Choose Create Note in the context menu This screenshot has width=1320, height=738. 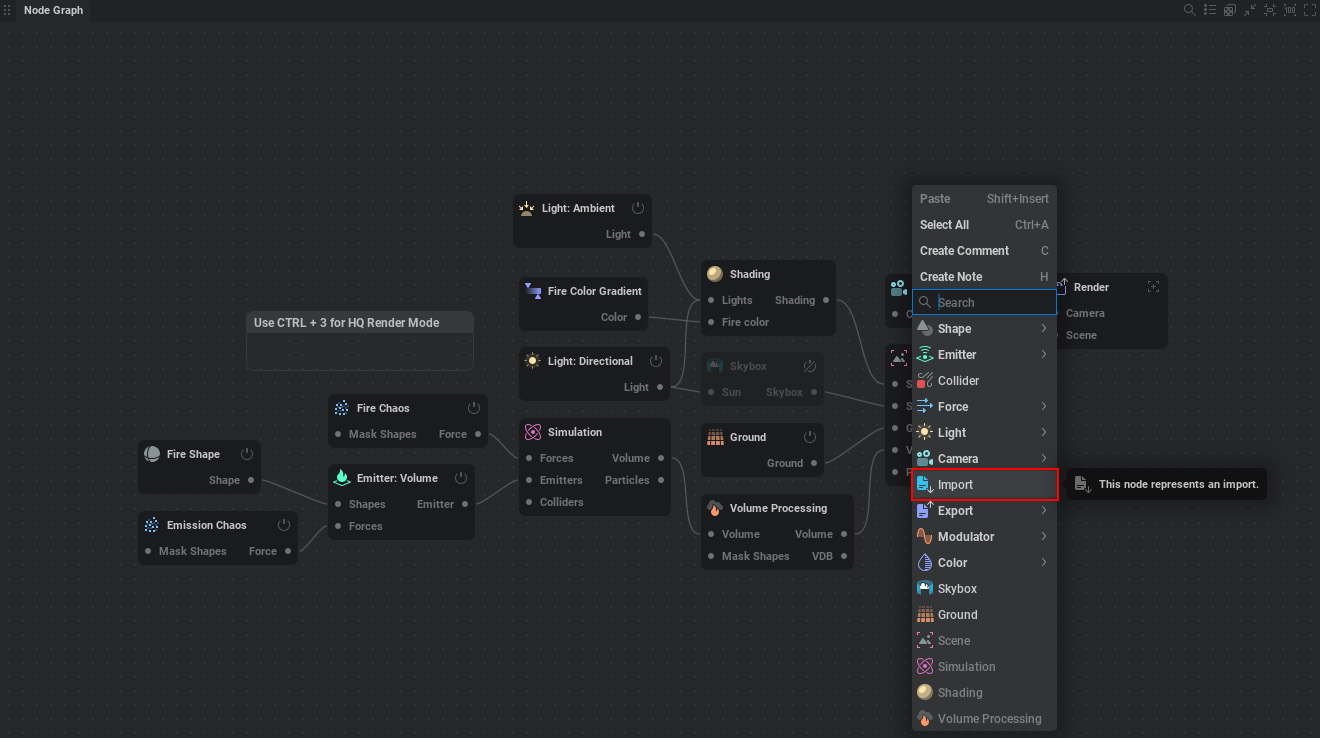coord(985,277)
